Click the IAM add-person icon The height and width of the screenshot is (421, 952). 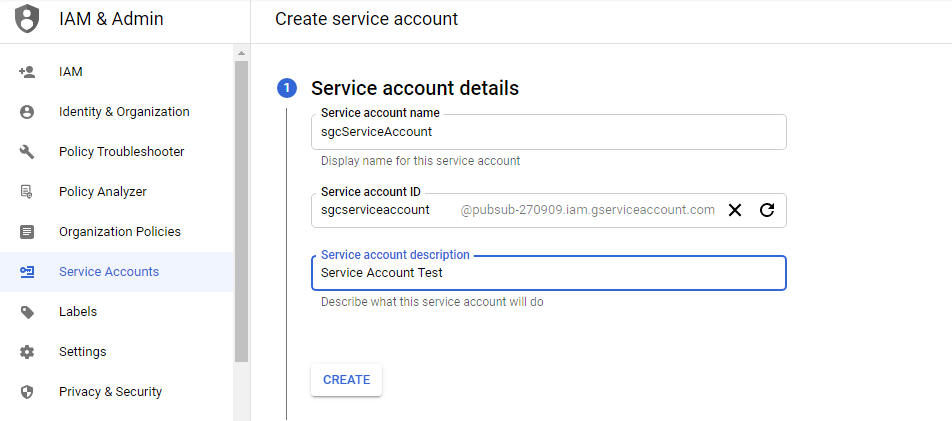point(27,72)
